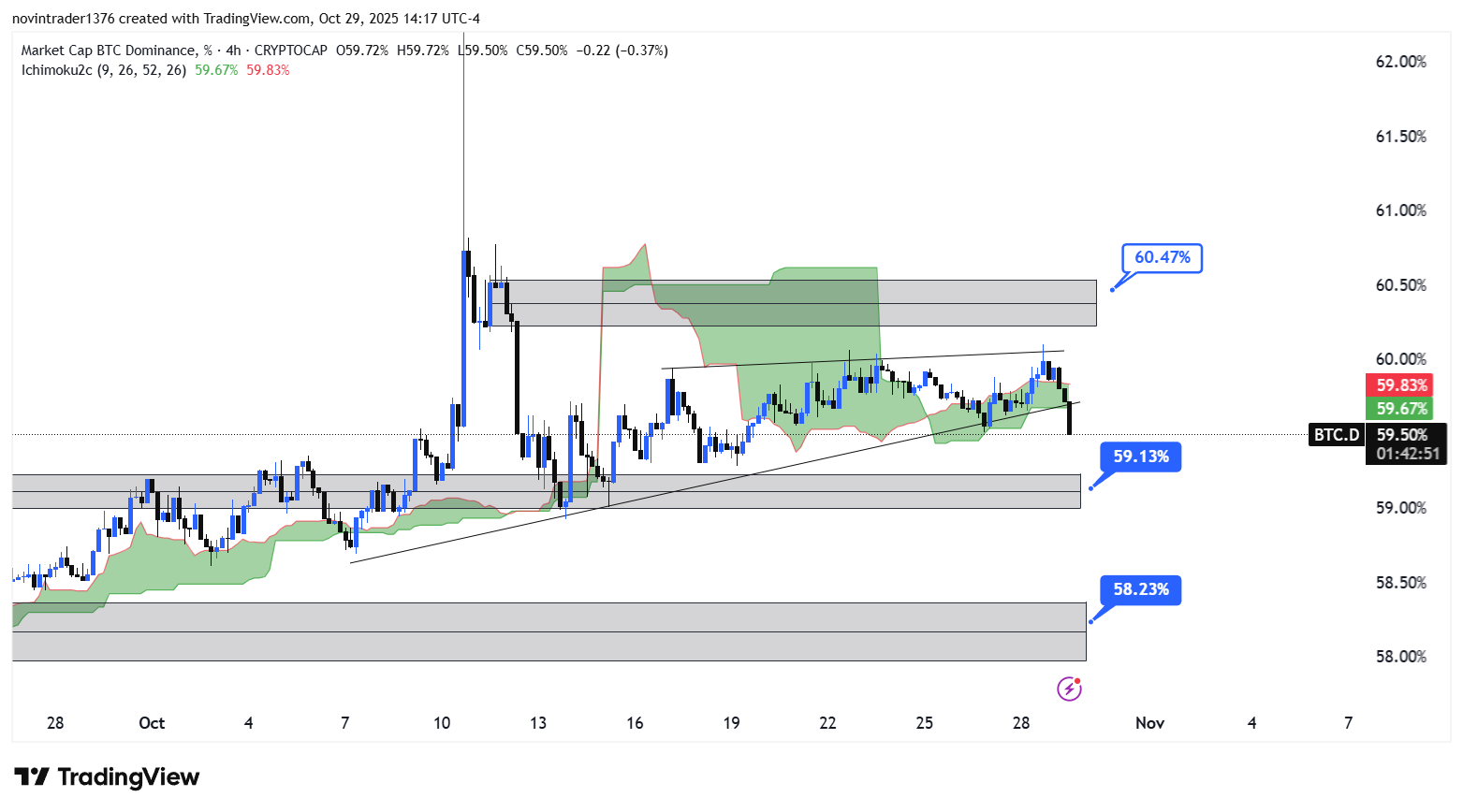Click the TradingView logo at bottom left
The width and height of the screenshot is (1463, 812).
pos(108,777)
